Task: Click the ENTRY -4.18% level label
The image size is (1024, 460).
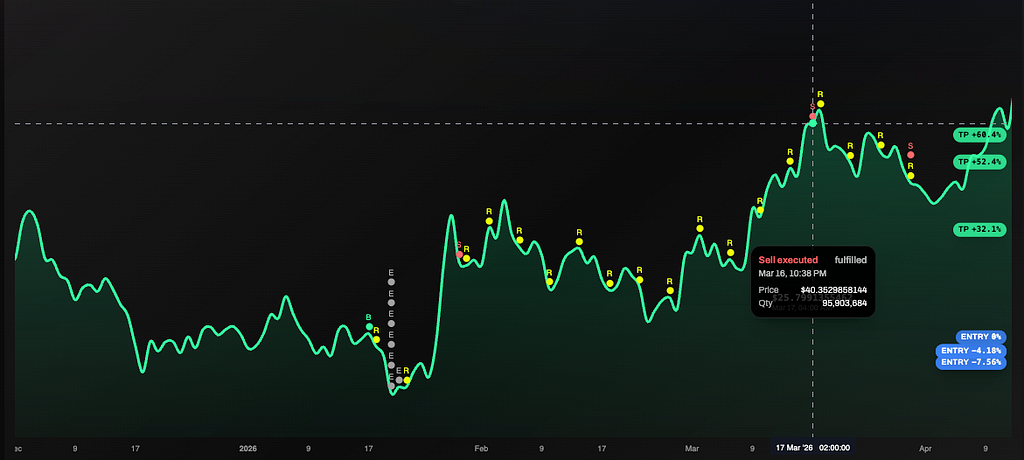Action: 970,350
